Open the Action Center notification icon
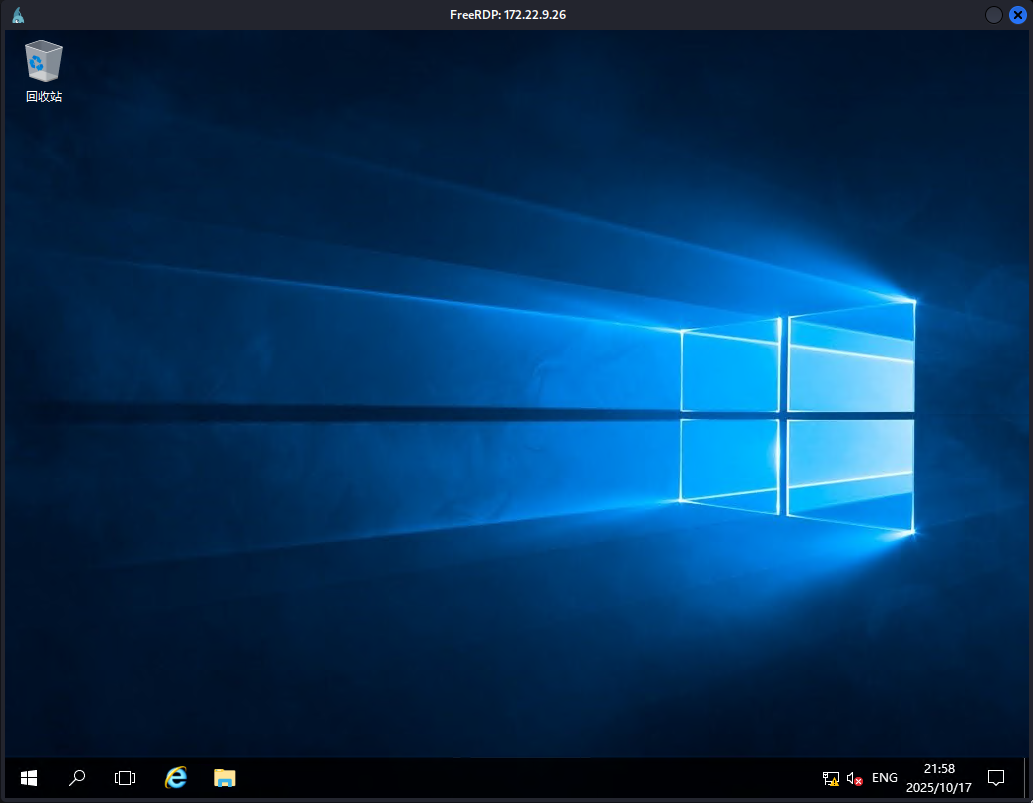Viewport: 1033px width, 803px height. coord(995,778)
